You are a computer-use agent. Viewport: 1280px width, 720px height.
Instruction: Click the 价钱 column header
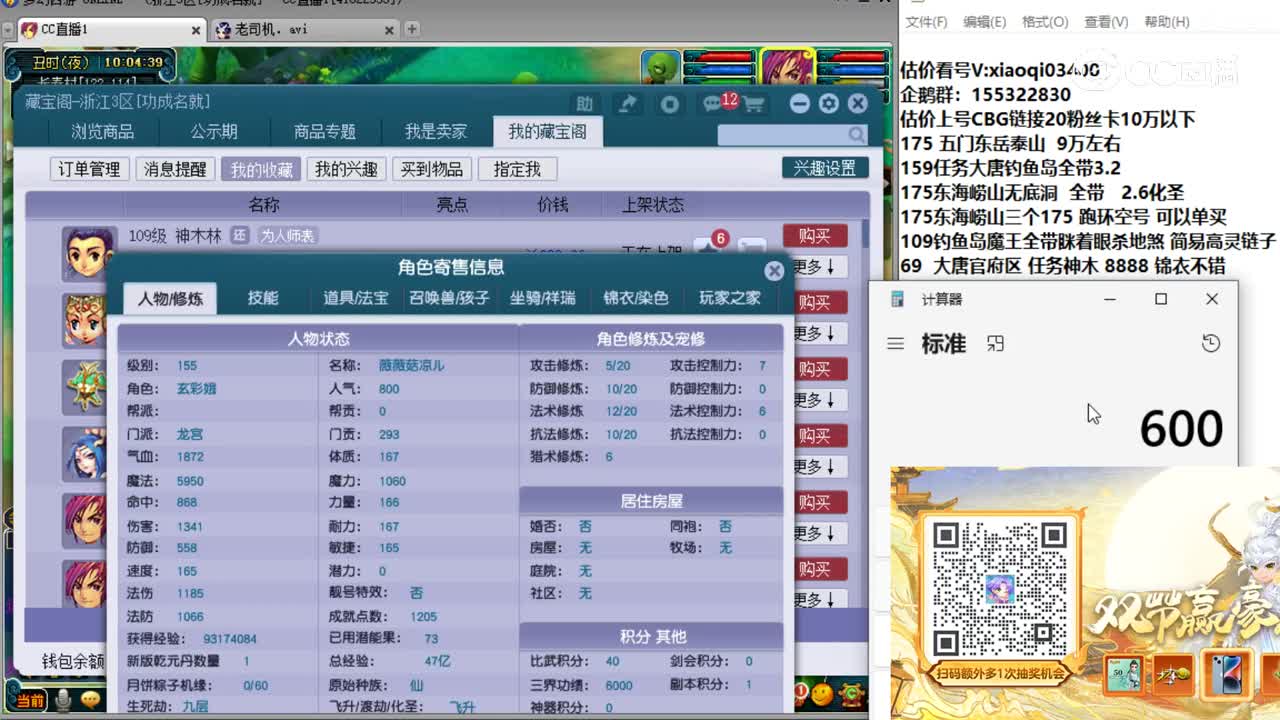(552, 204)
